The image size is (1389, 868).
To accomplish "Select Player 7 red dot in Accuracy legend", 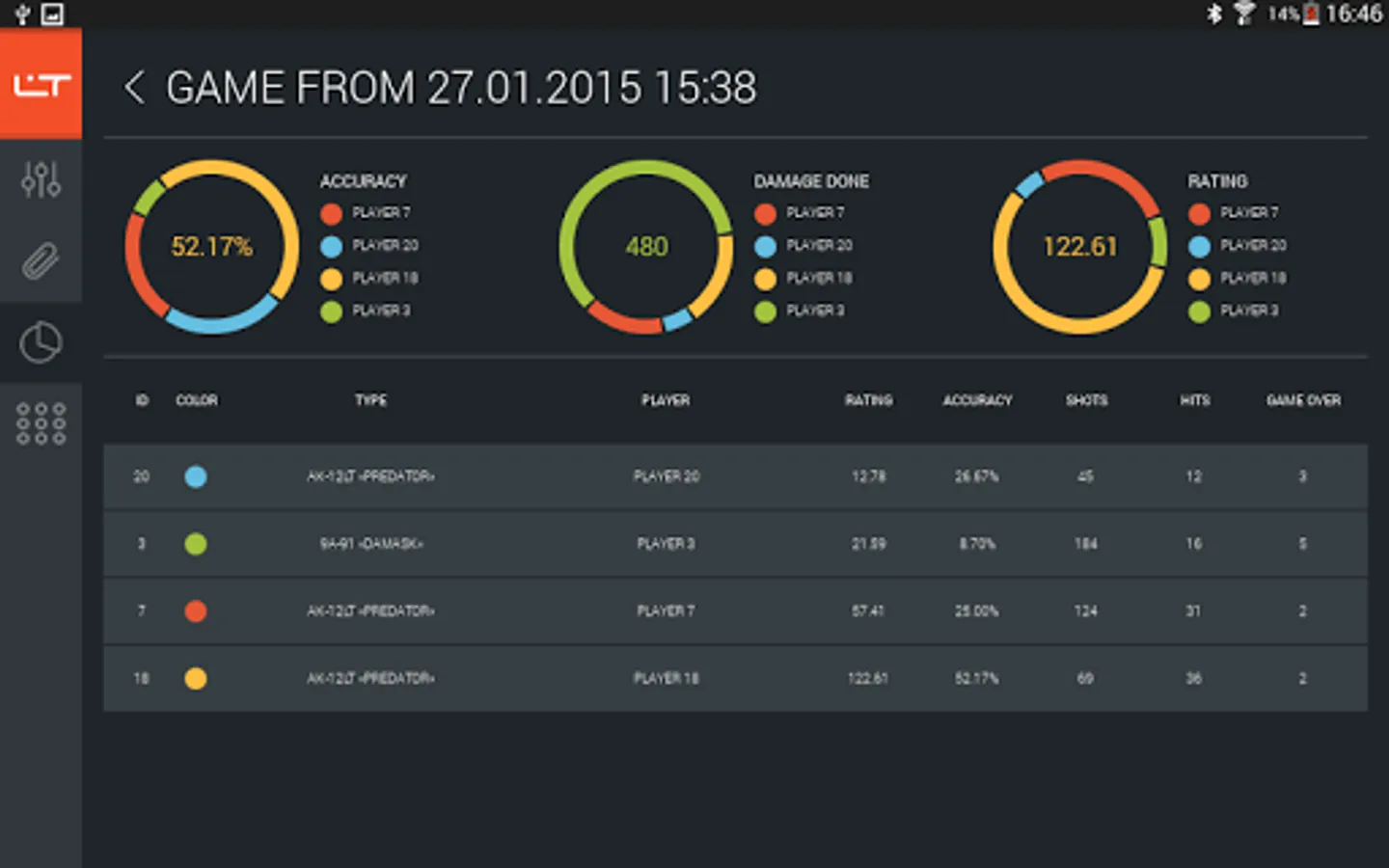I will coord(331,213).
